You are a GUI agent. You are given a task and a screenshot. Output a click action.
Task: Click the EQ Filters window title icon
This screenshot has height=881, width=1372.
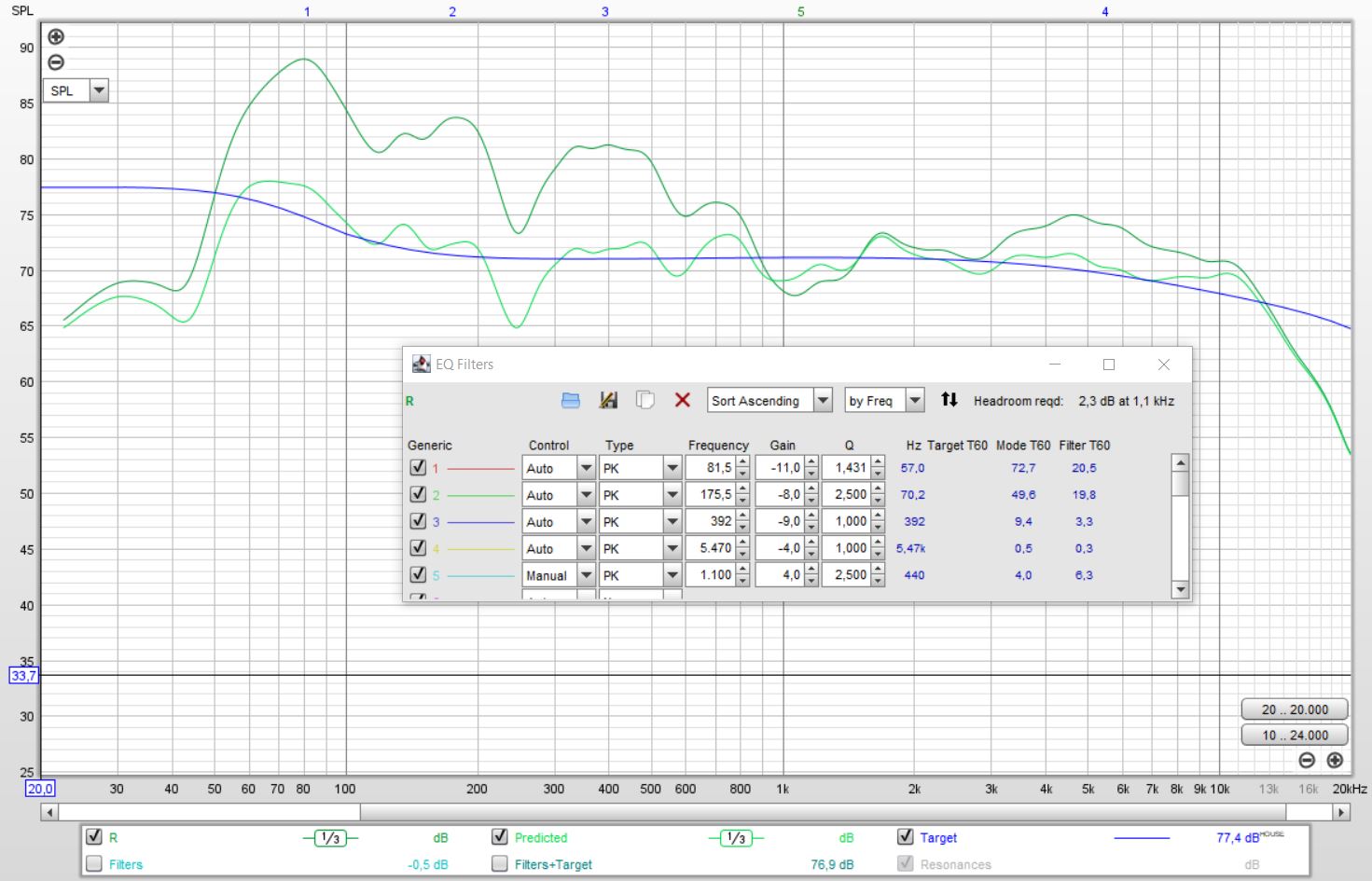(x=422, y=365)
